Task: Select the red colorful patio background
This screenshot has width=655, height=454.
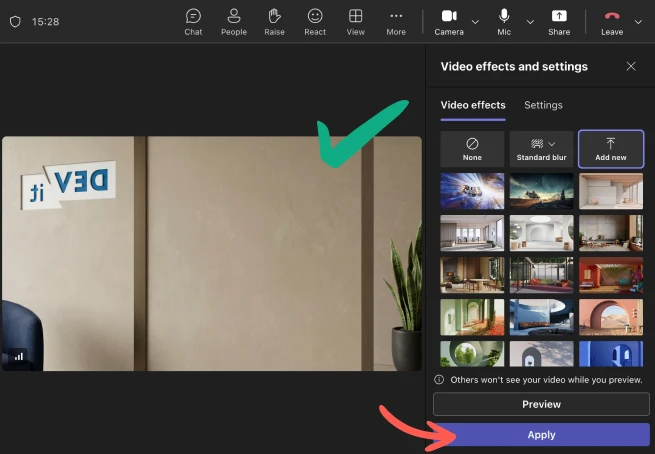Action: click(x=611, y=275)
